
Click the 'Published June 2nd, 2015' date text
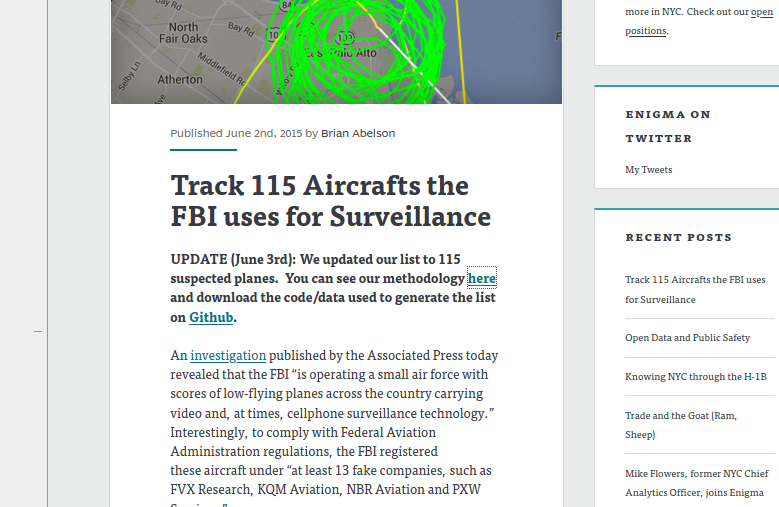[236, 133]
